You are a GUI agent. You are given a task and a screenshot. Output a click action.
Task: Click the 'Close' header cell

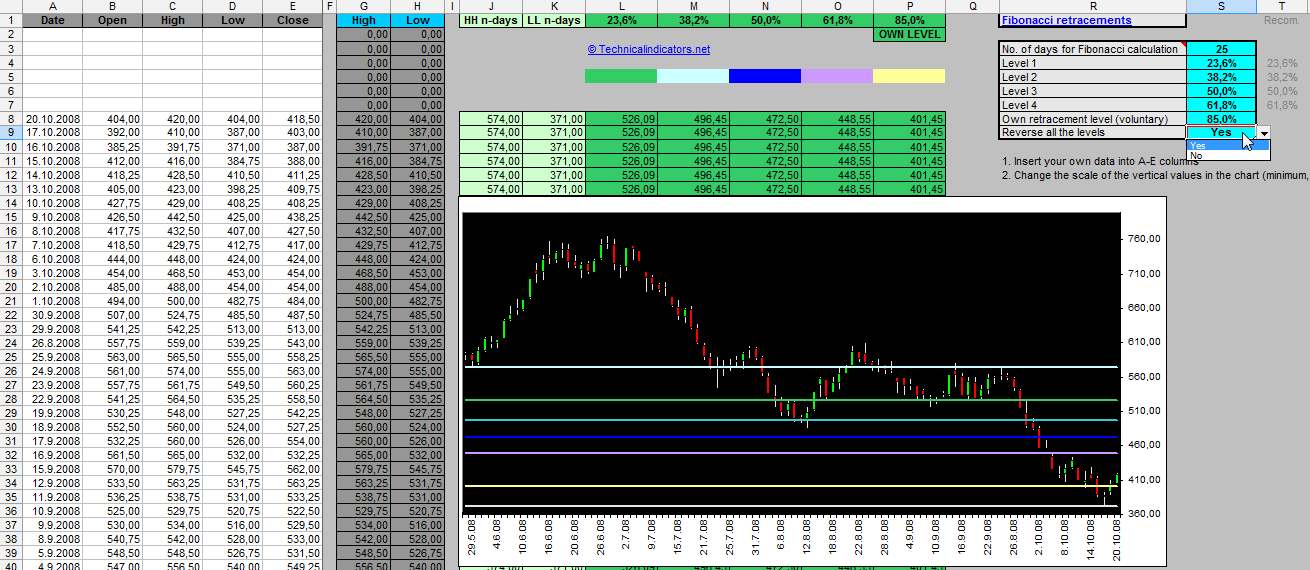[293, 20]
